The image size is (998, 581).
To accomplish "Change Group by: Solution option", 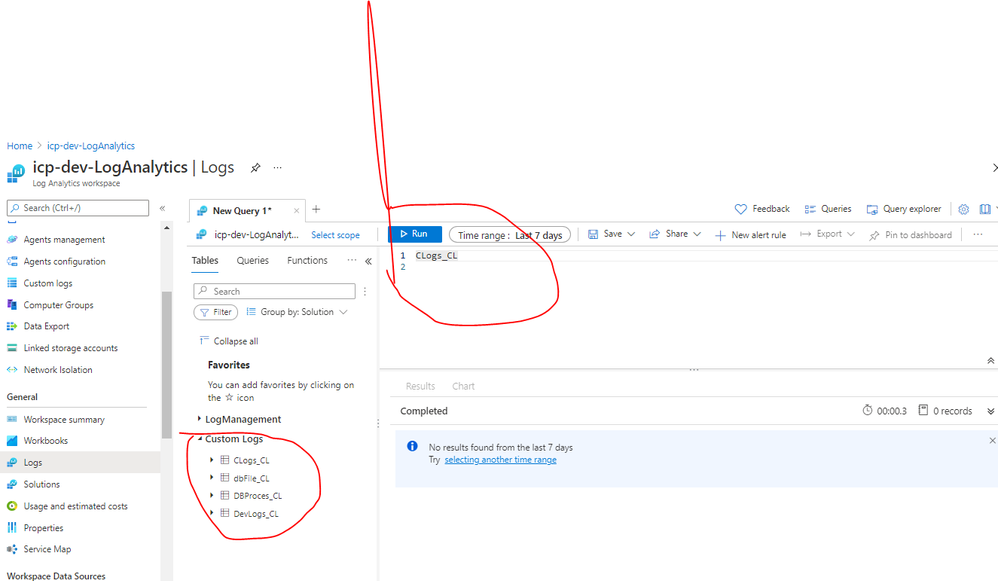I will pyautogui.click(x=297, y=312).
